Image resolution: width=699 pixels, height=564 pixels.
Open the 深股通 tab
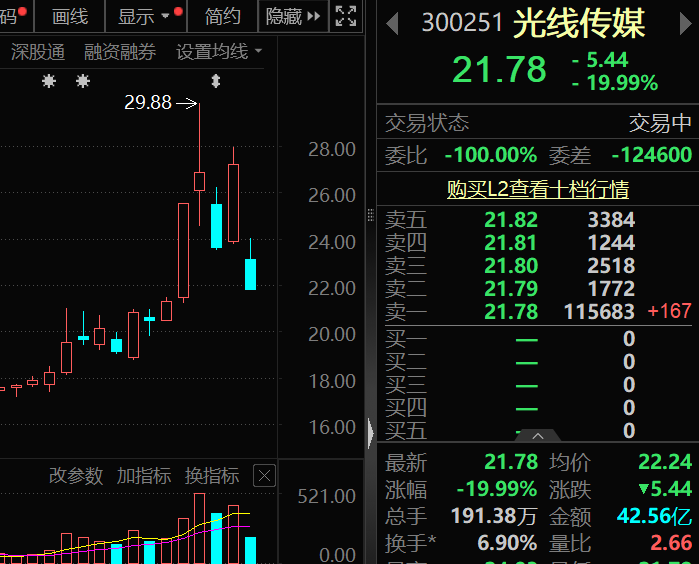[x=37, y=52]
